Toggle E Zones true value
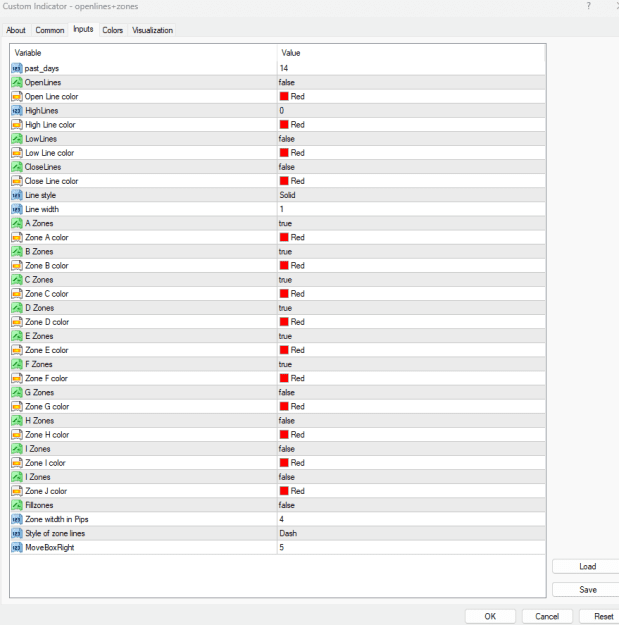This screenshot has height=625, width=619. tap(411, 336)
